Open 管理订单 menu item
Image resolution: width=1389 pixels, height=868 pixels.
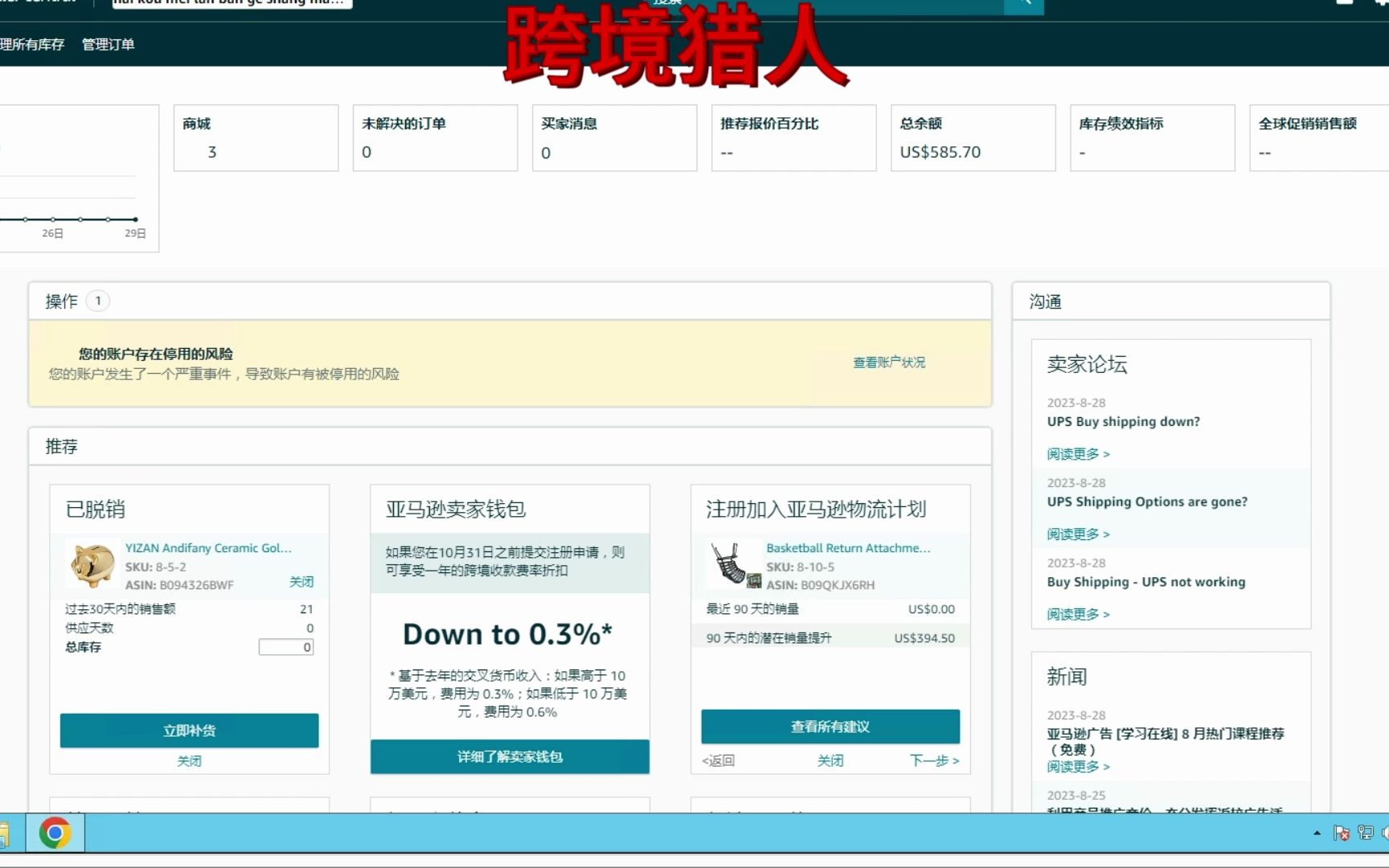[x=108, y=44]
